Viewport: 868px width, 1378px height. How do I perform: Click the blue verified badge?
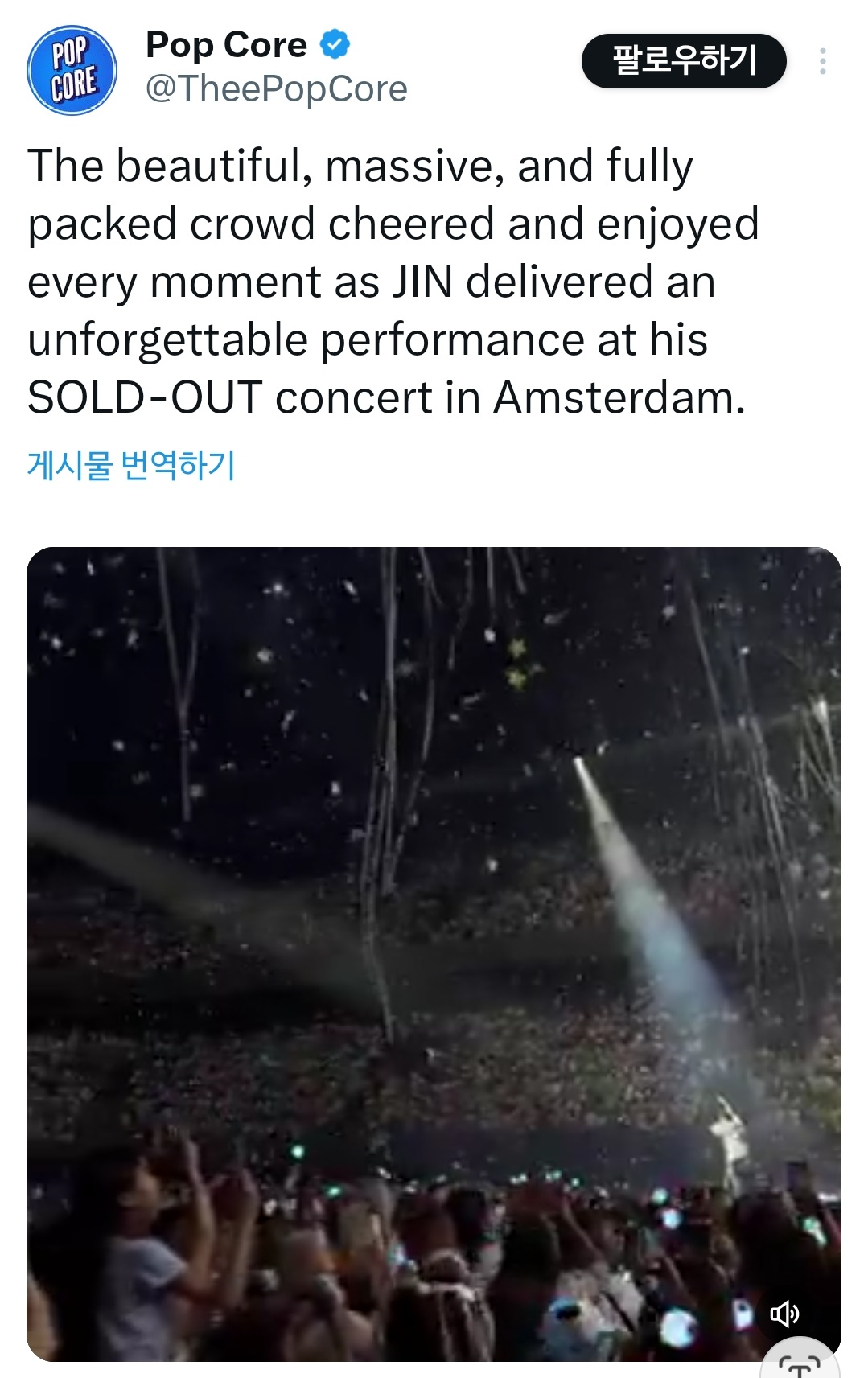335,44
